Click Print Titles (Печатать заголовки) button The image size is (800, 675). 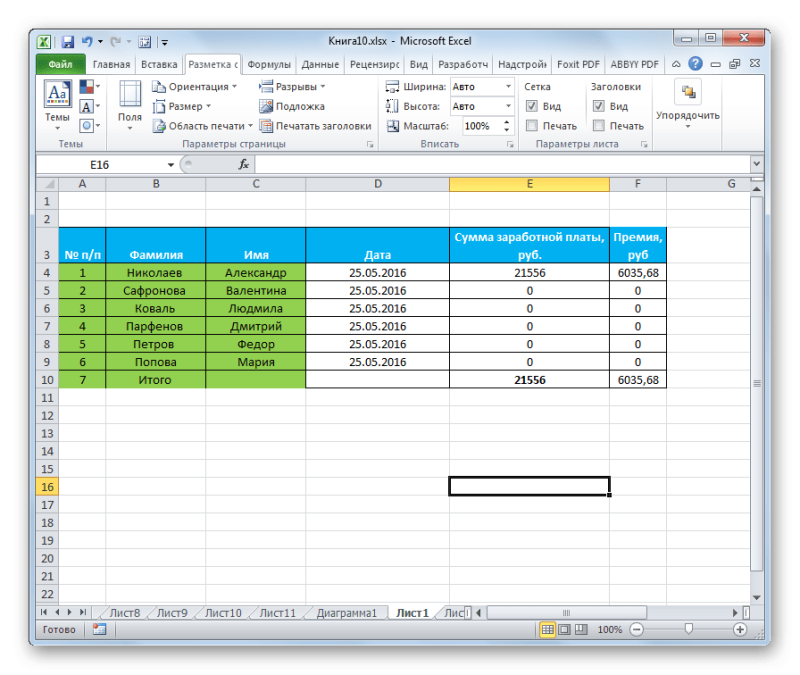(315, 126)
